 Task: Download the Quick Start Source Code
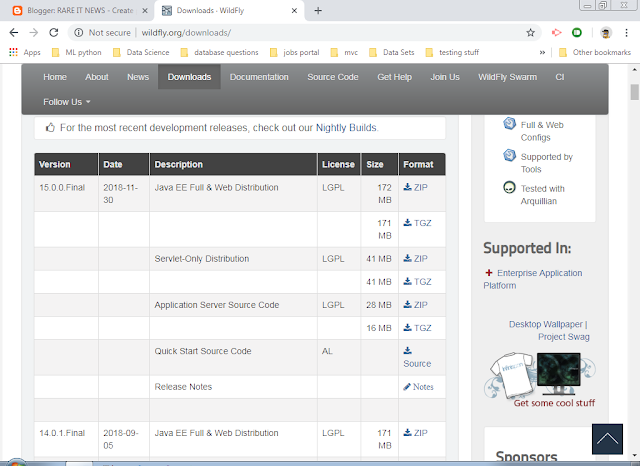(x=417, y=357)
